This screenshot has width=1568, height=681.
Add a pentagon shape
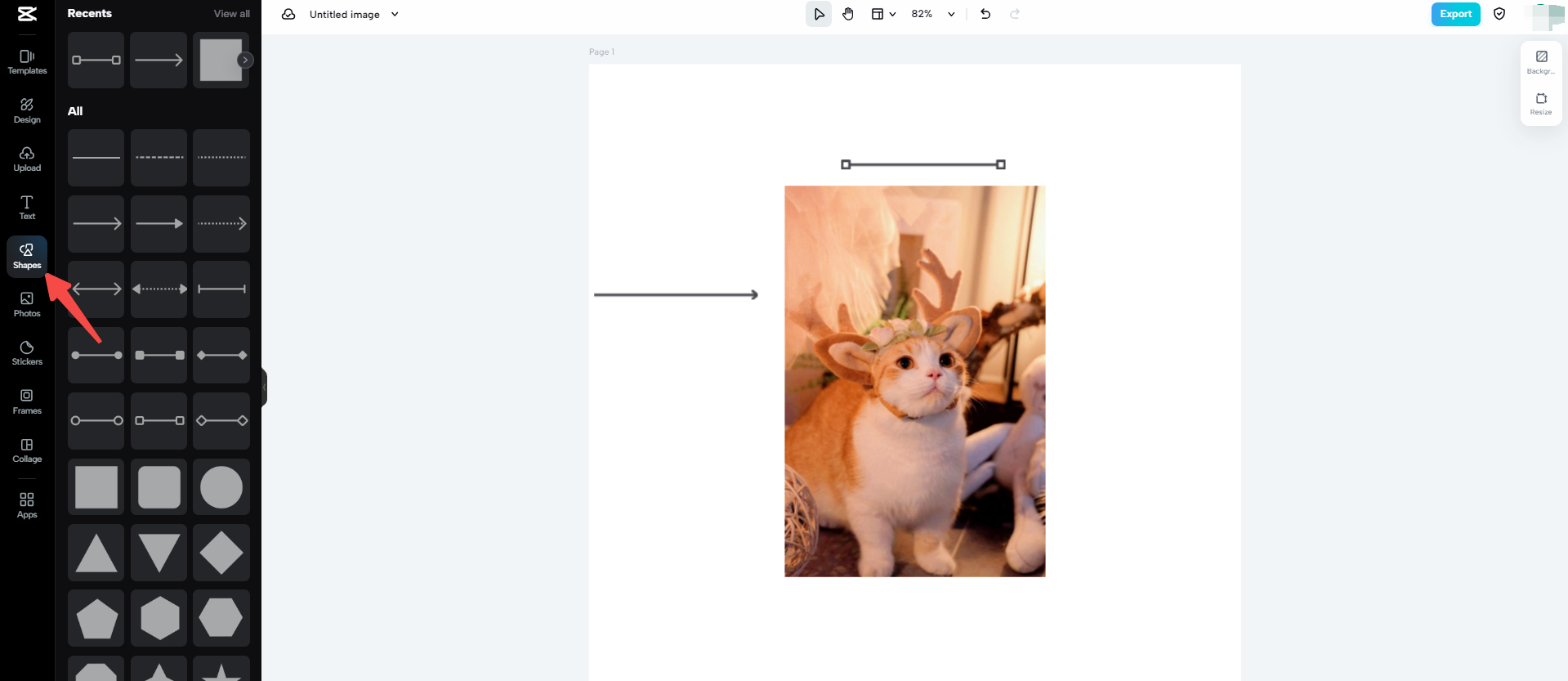pyautogui.click(x=96, y=618)
